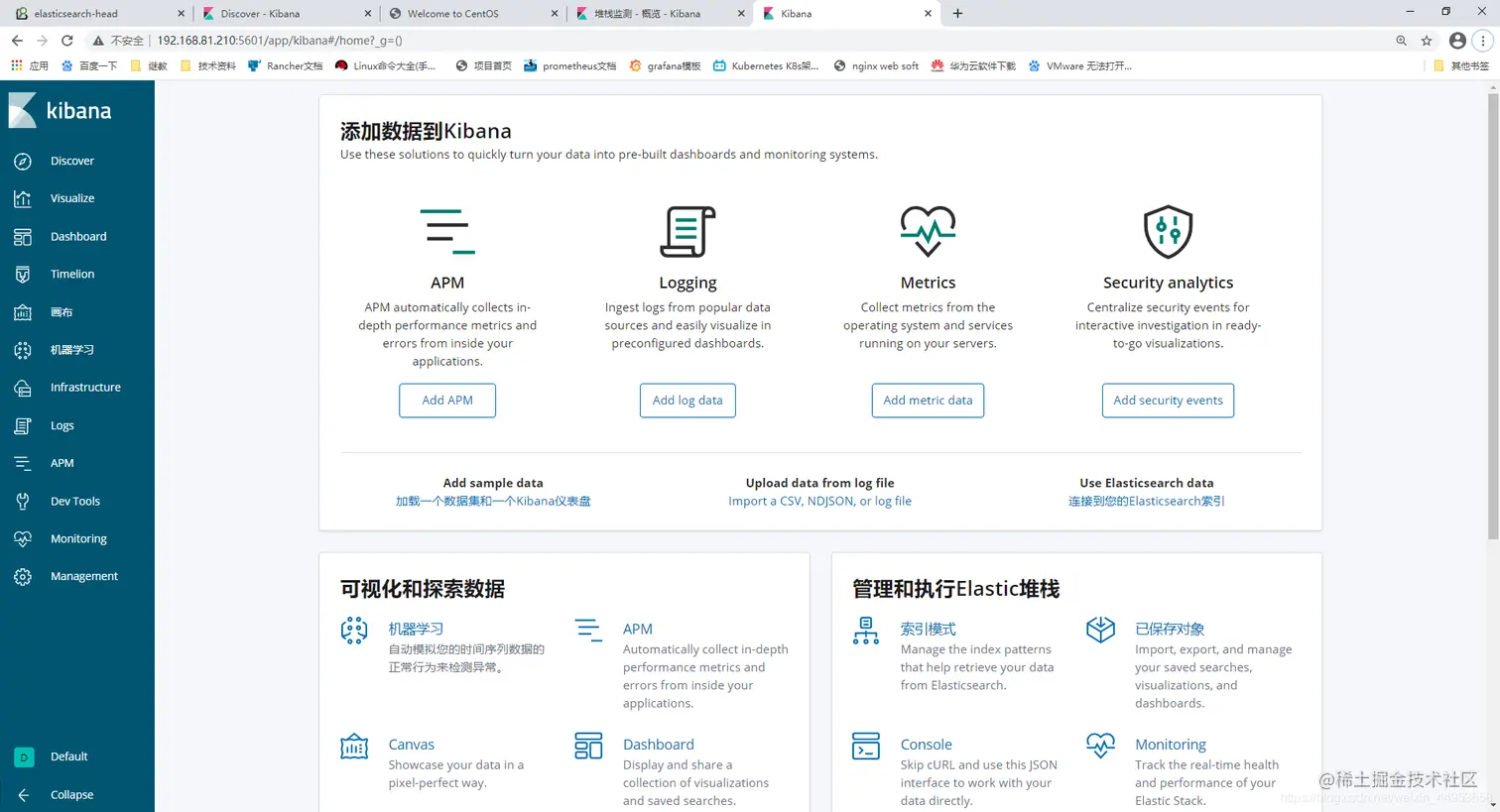The height and width of the screenshot is (812, 1500).
Task: Open the Rancher文档 bookmark
Action: pyautogui.click(x=285, y=66)
